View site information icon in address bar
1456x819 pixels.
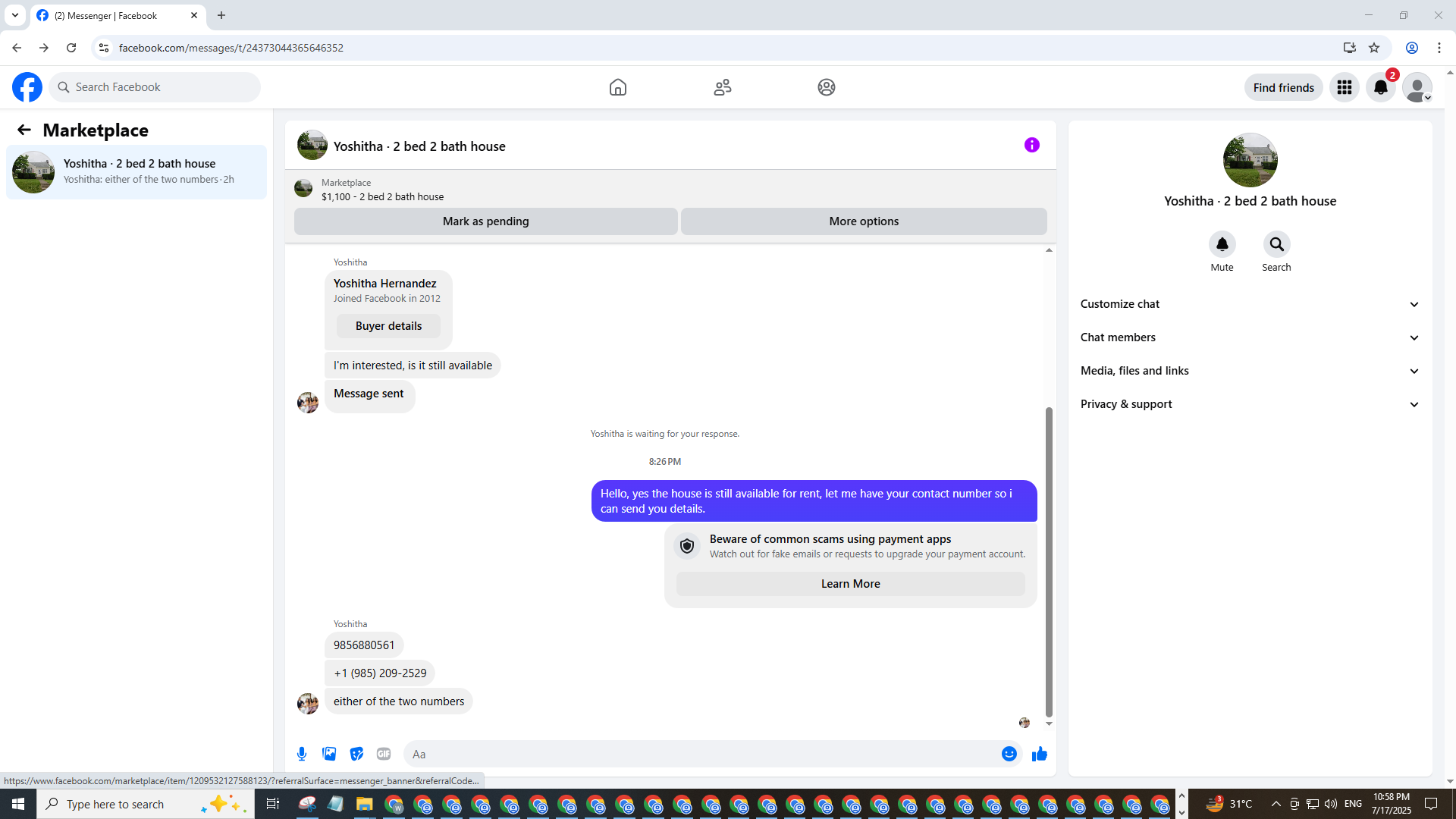pyautogui.click(x=104, y=48)
